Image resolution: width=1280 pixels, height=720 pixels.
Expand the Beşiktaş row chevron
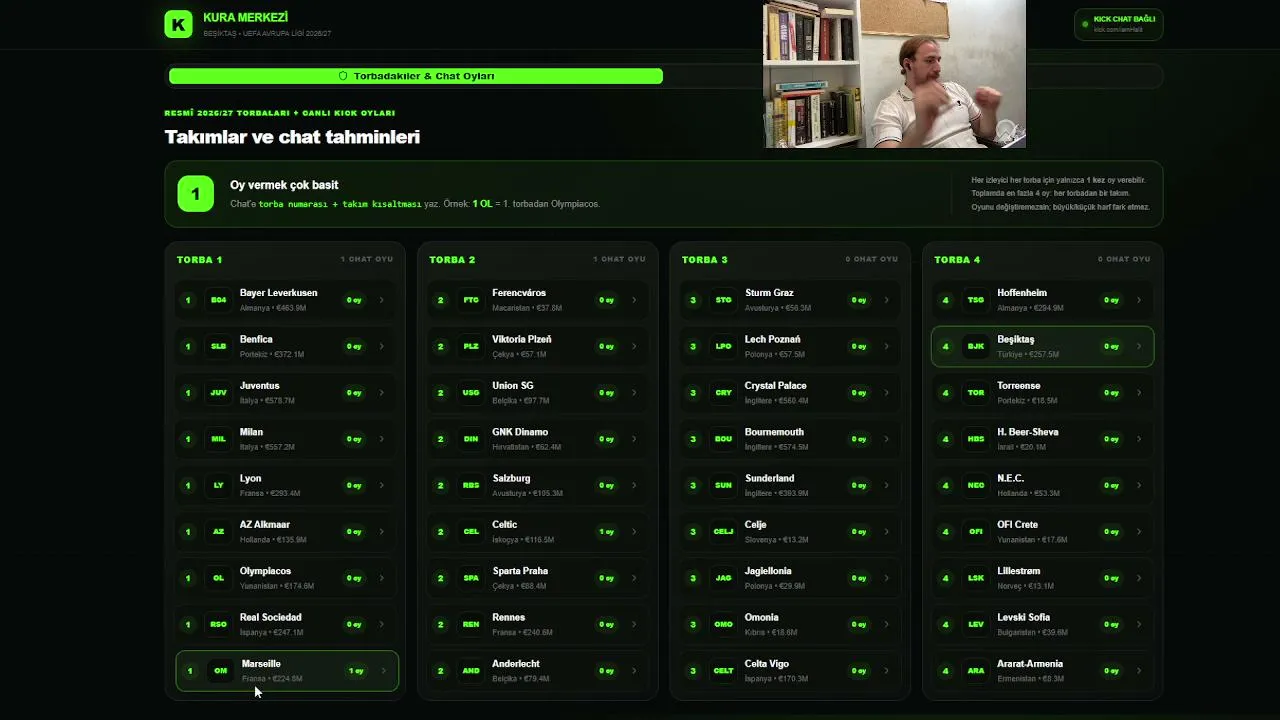coord(1138,346)
